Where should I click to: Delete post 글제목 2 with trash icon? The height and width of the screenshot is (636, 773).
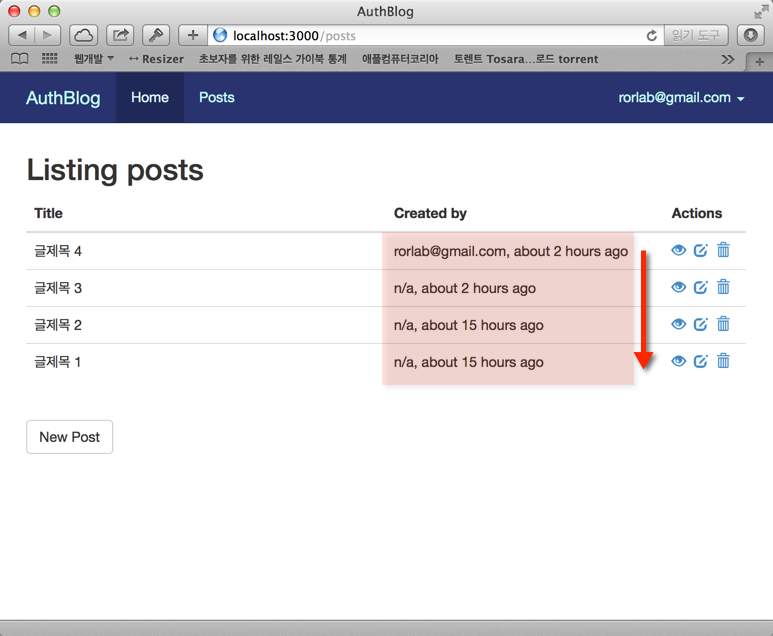tap(723, 324)
